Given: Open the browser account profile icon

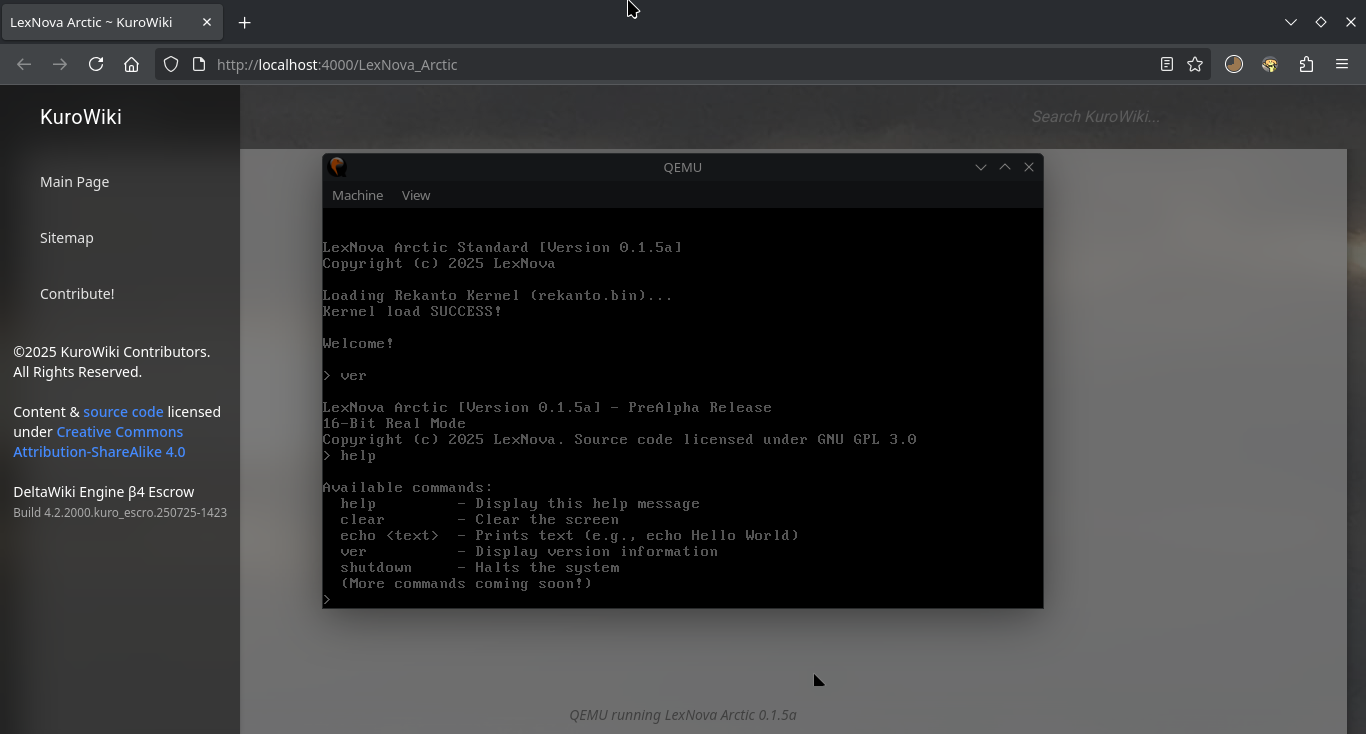Looking at the screenshot, I should click(1234, 64).
